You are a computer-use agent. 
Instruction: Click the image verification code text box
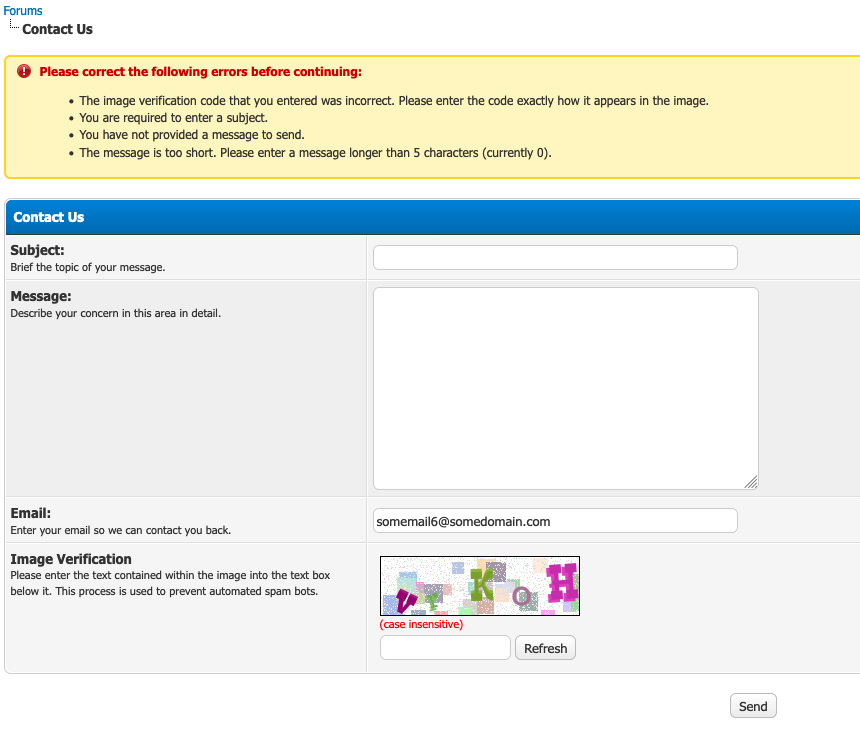coord(445,648)
